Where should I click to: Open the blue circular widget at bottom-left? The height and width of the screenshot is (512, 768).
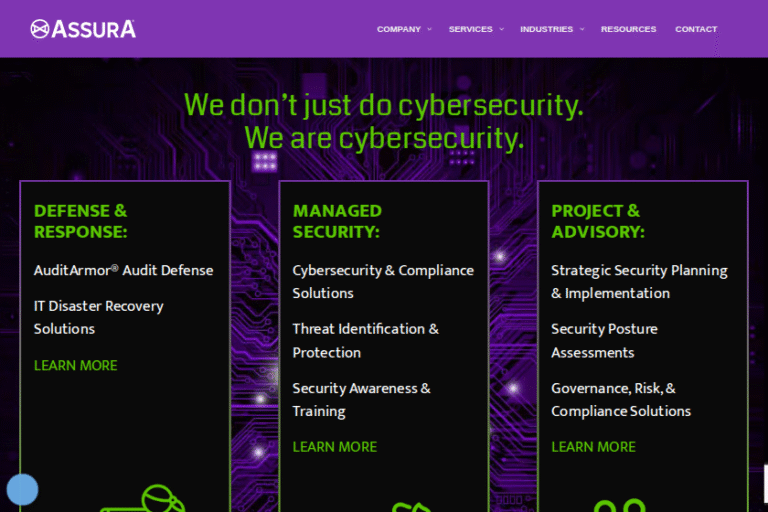point(22,489)
